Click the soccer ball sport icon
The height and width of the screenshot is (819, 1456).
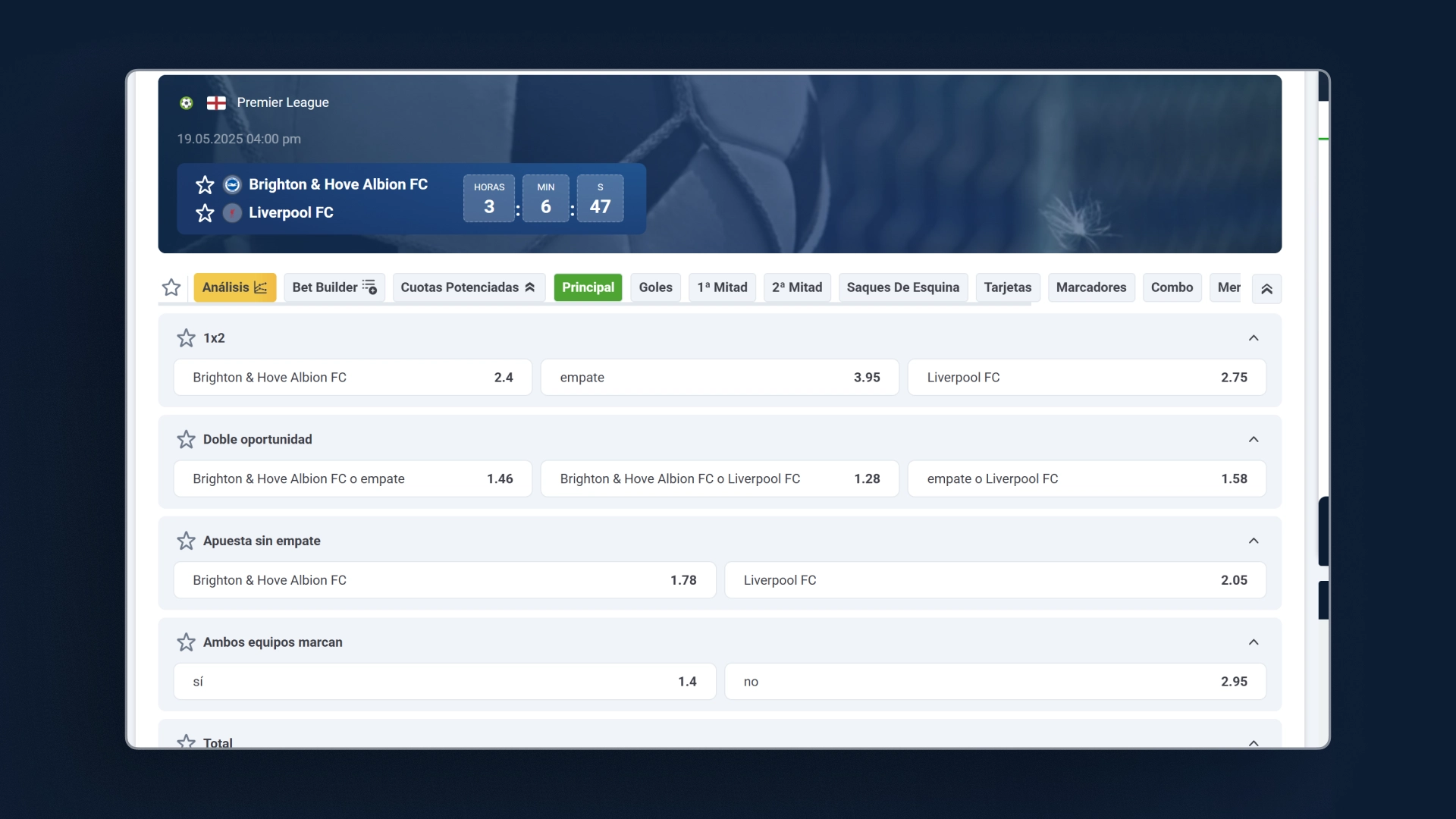(187, 103)
